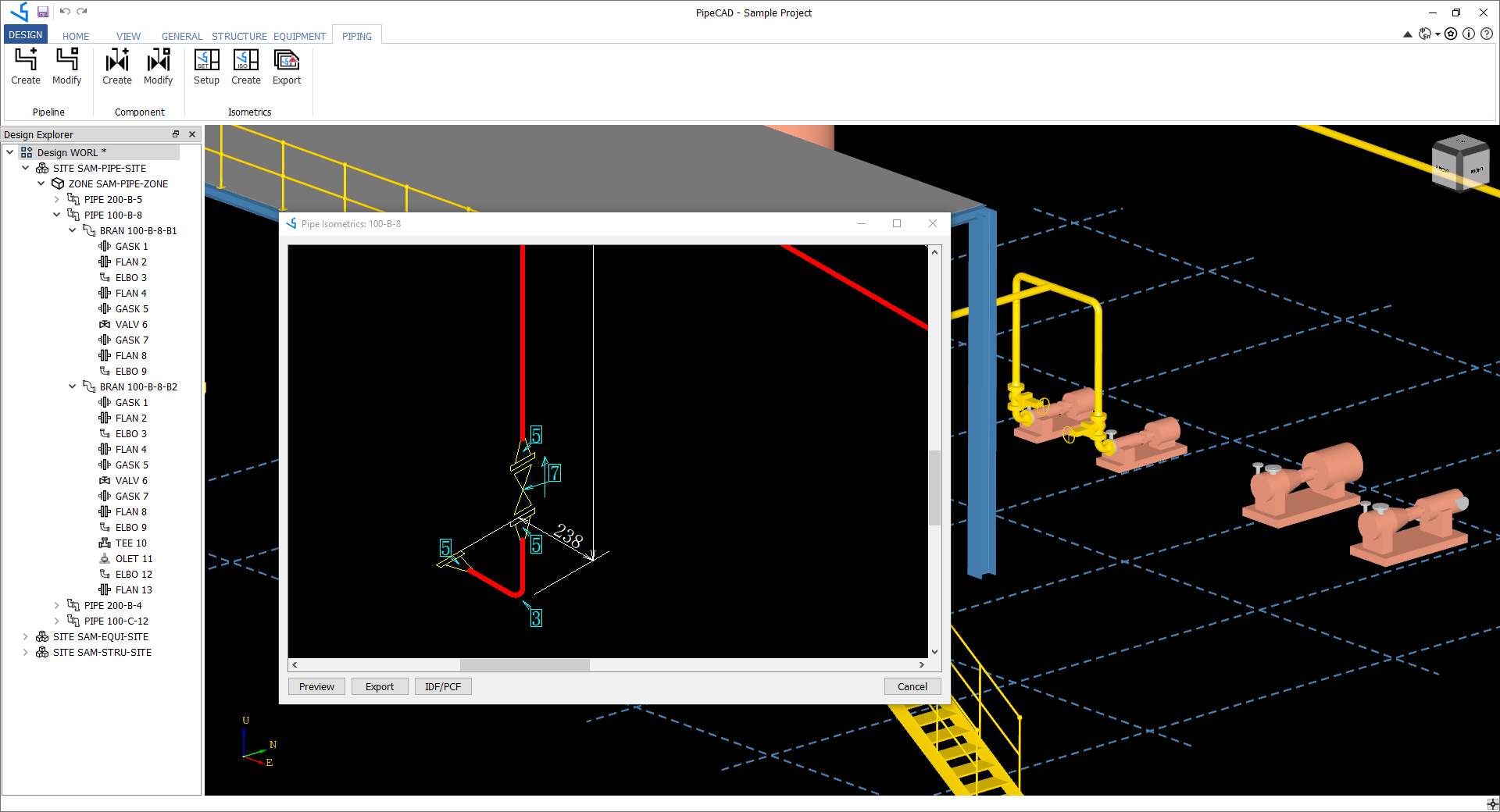Collapse the BRAN 100-B-8-B2 branch

coord(72,386)
